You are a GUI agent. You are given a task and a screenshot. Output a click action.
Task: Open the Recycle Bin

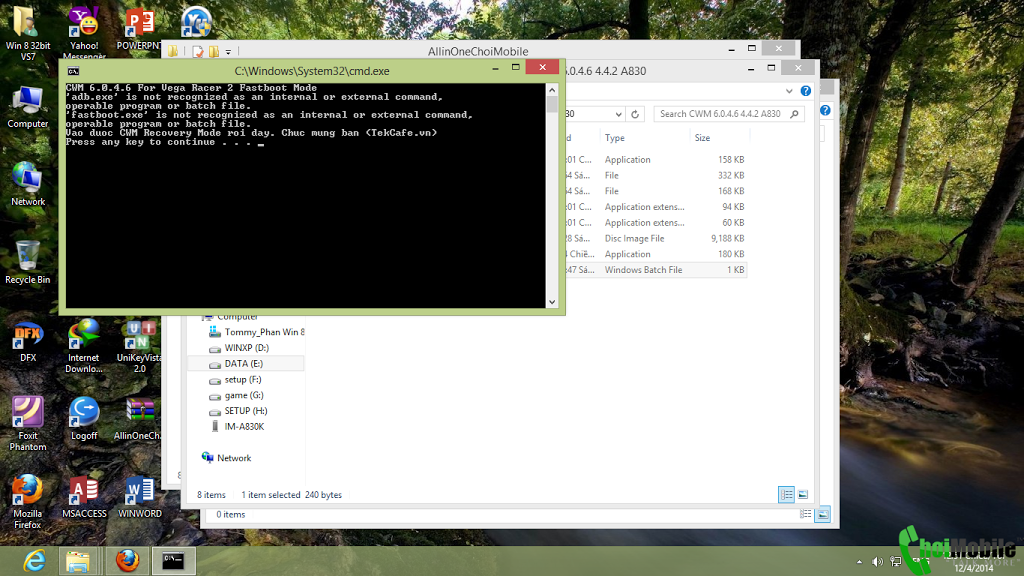click(27, 263)
